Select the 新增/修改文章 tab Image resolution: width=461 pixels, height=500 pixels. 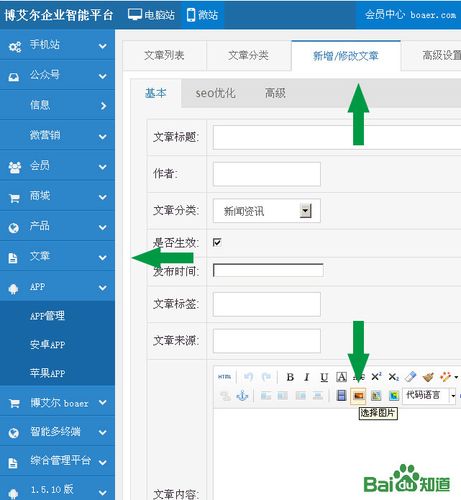click(x=346, y=56)
